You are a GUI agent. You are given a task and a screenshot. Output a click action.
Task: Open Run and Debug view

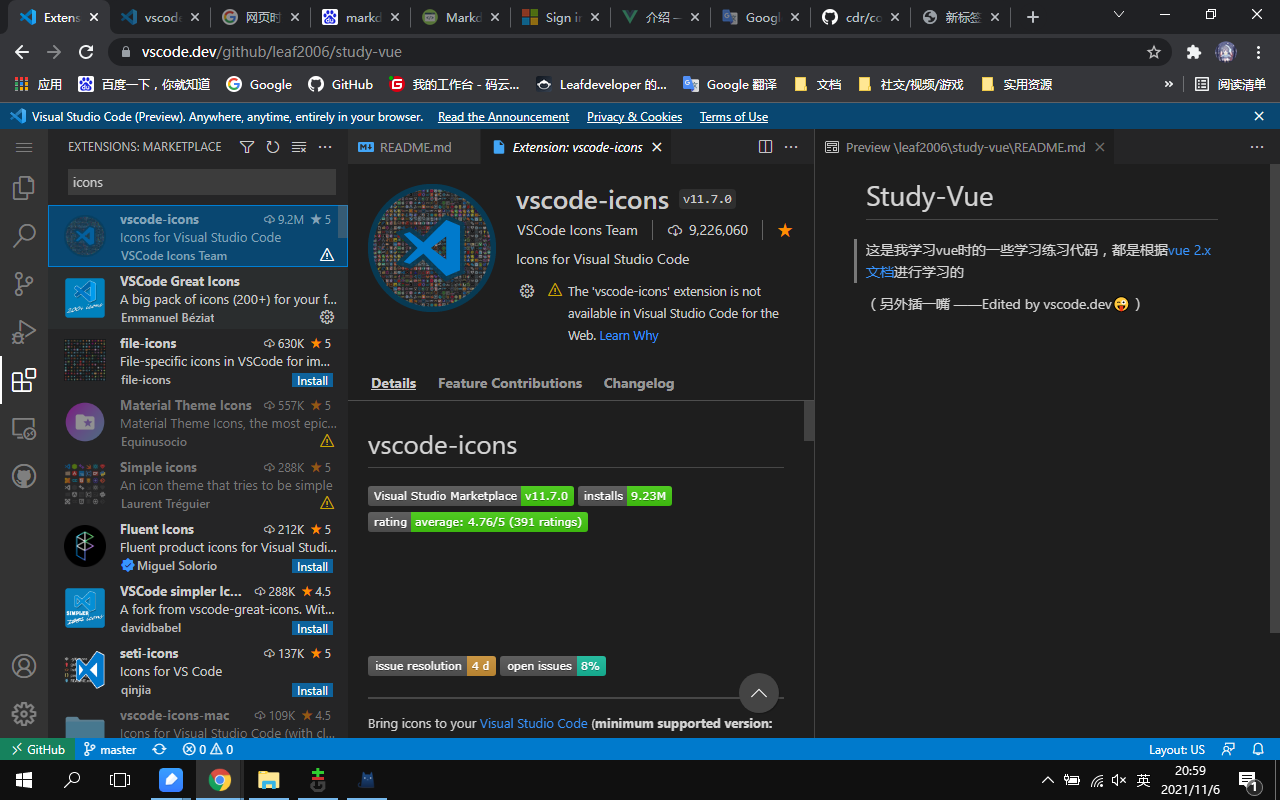(24, 332)
